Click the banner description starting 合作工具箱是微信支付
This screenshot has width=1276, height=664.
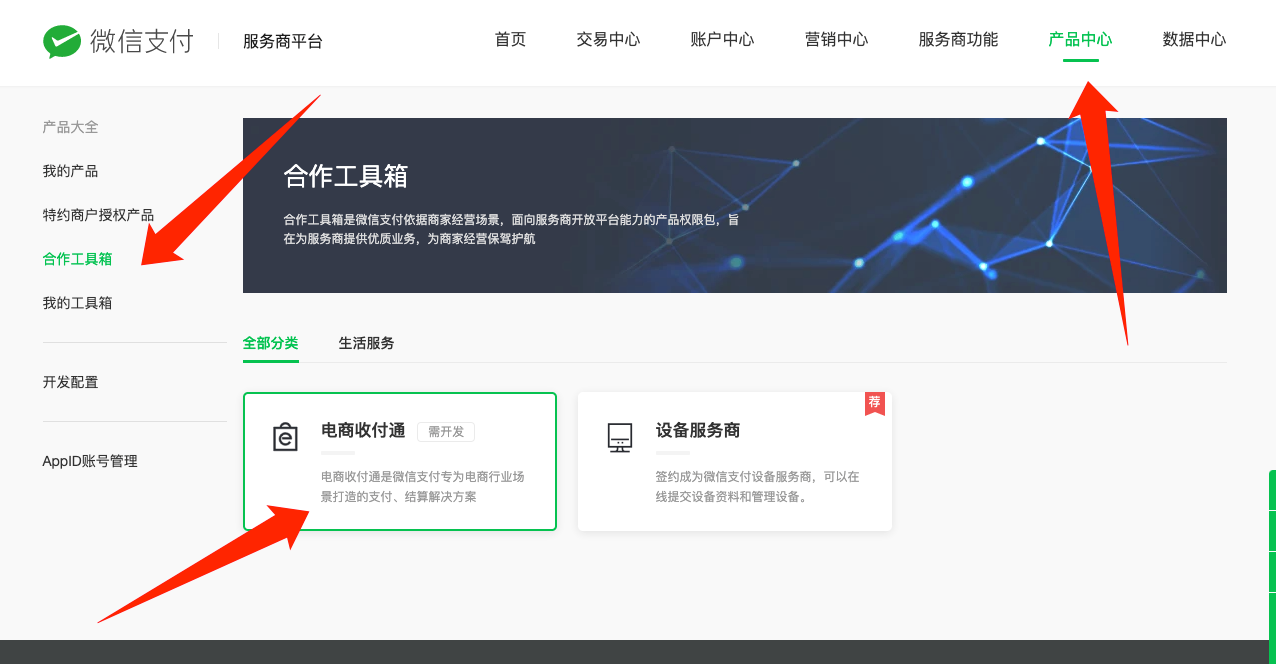coord(511,229)
